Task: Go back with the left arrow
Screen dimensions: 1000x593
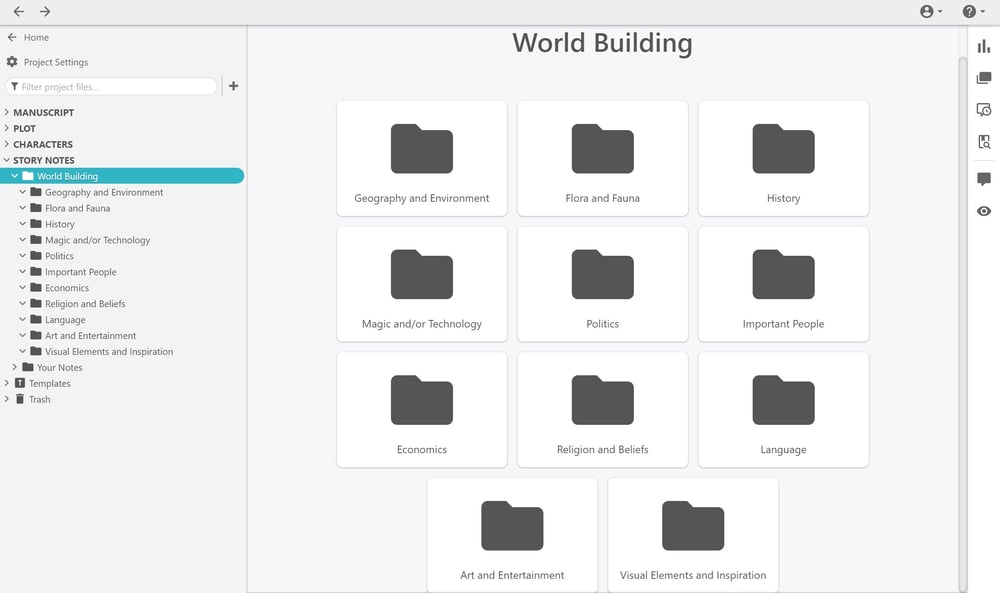Action: click(18, 11)
